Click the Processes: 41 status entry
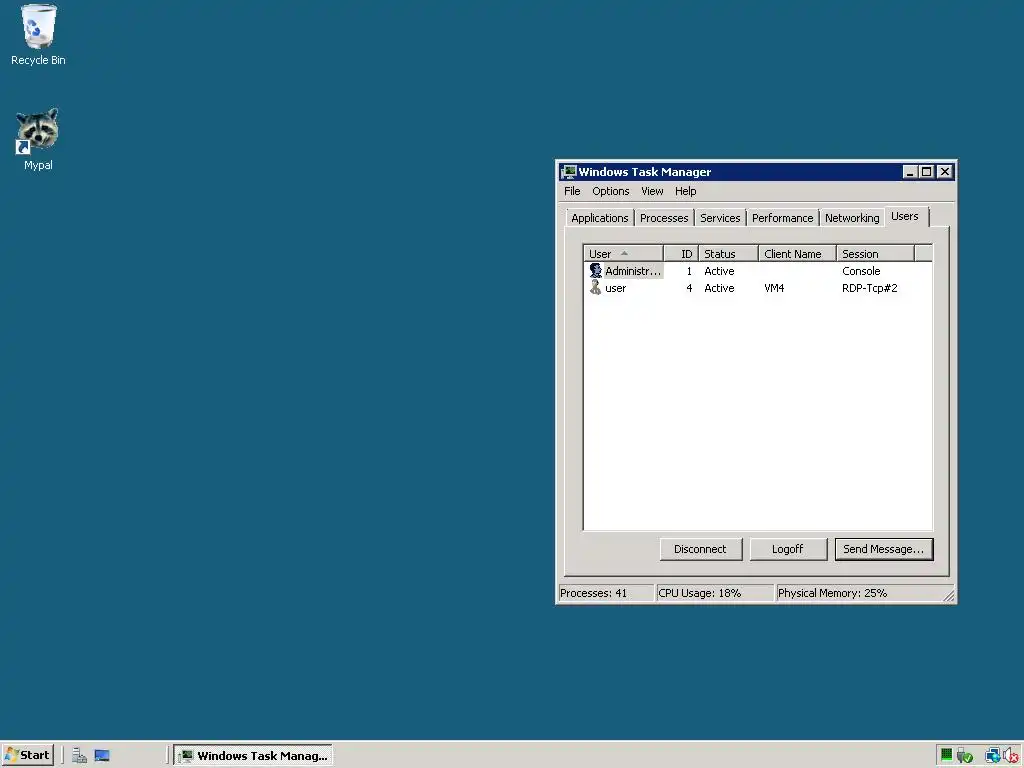The image size is (1024, 768). 606,593
